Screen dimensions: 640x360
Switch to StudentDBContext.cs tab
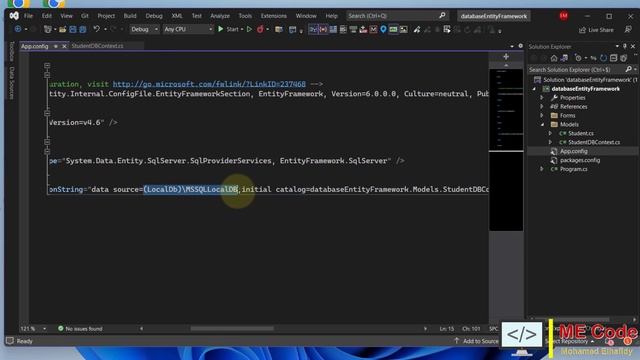(x=97, y=46)
